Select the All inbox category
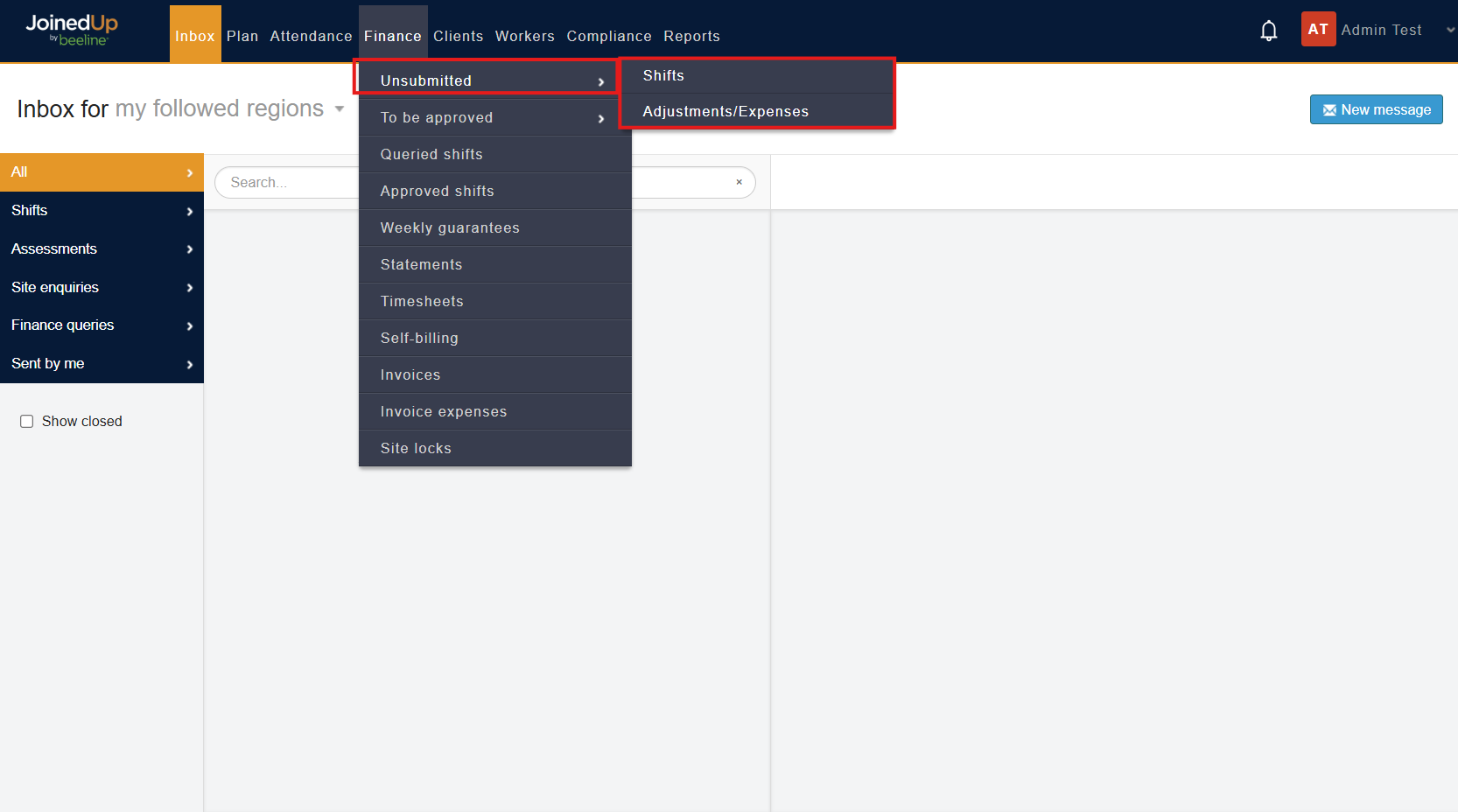This screenshot has width=1458, height=812. [x=102, y=172]
